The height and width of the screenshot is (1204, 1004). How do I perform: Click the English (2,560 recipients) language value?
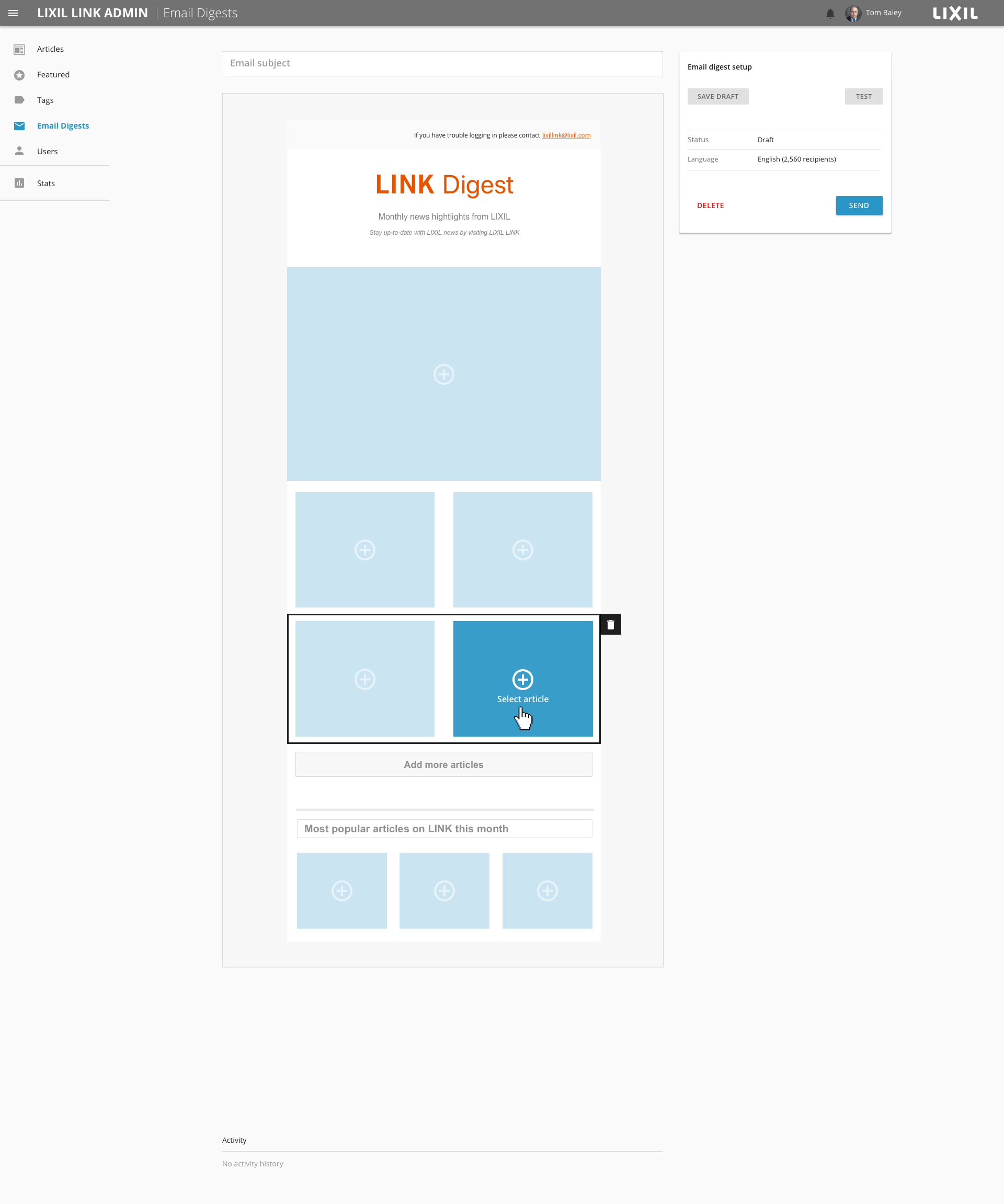[796, 159]
